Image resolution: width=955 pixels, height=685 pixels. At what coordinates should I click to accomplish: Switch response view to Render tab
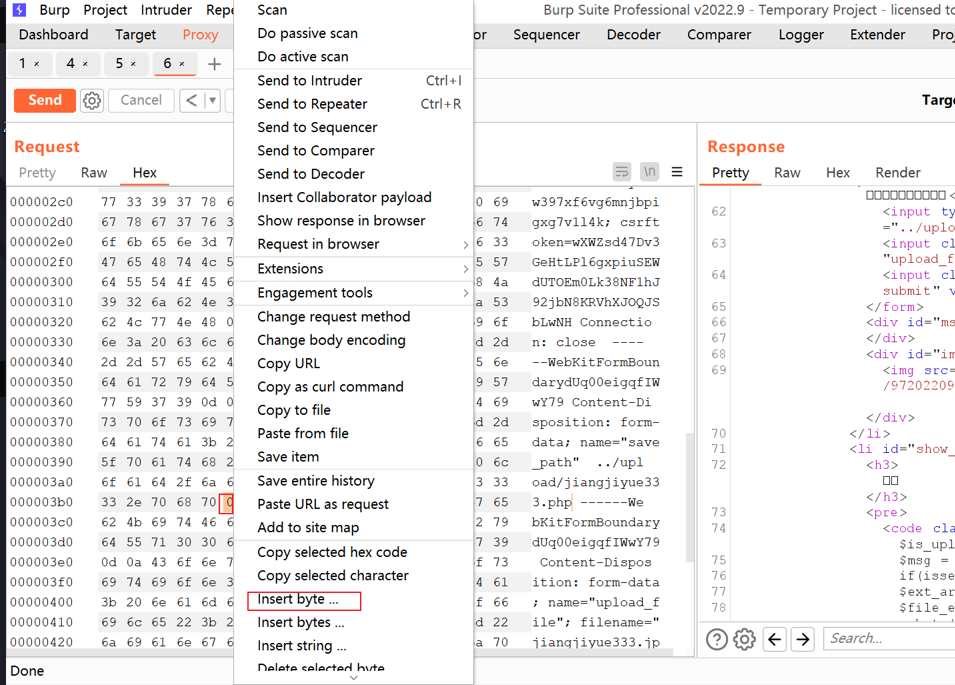(897, 173)
